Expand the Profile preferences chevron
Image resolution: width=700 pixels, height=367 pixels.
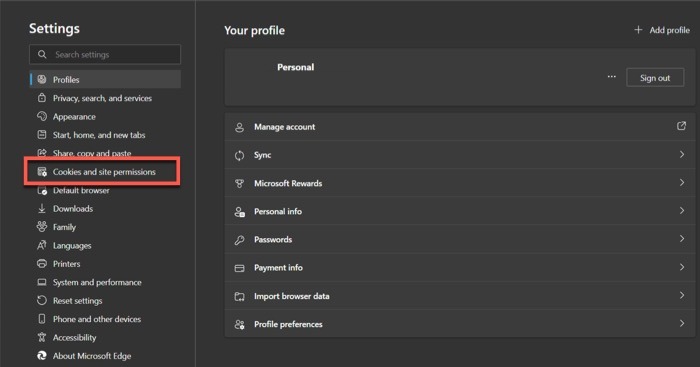(682, 323)
